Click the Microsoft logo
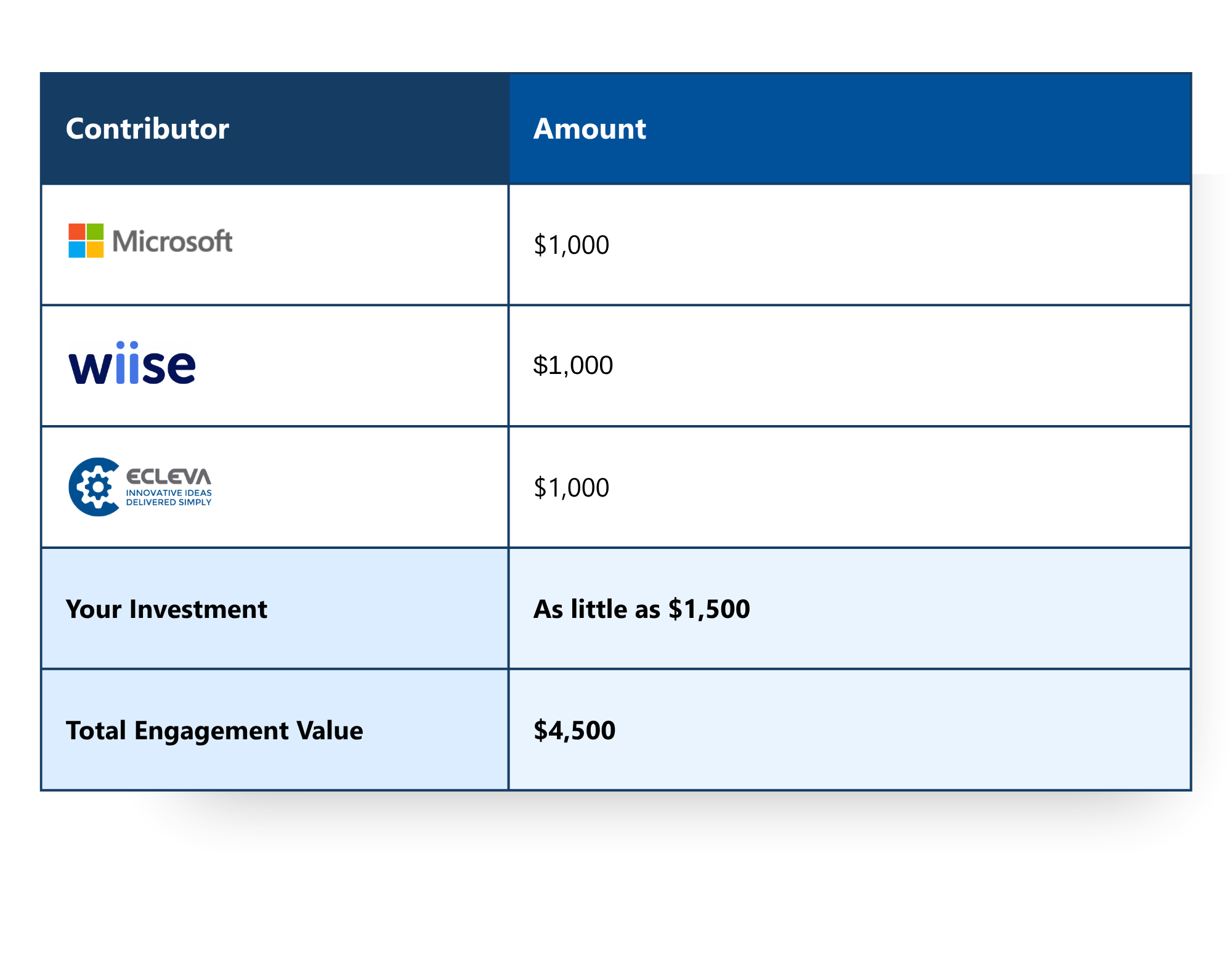Screen dimensions: 1232x966 (150, 240)
